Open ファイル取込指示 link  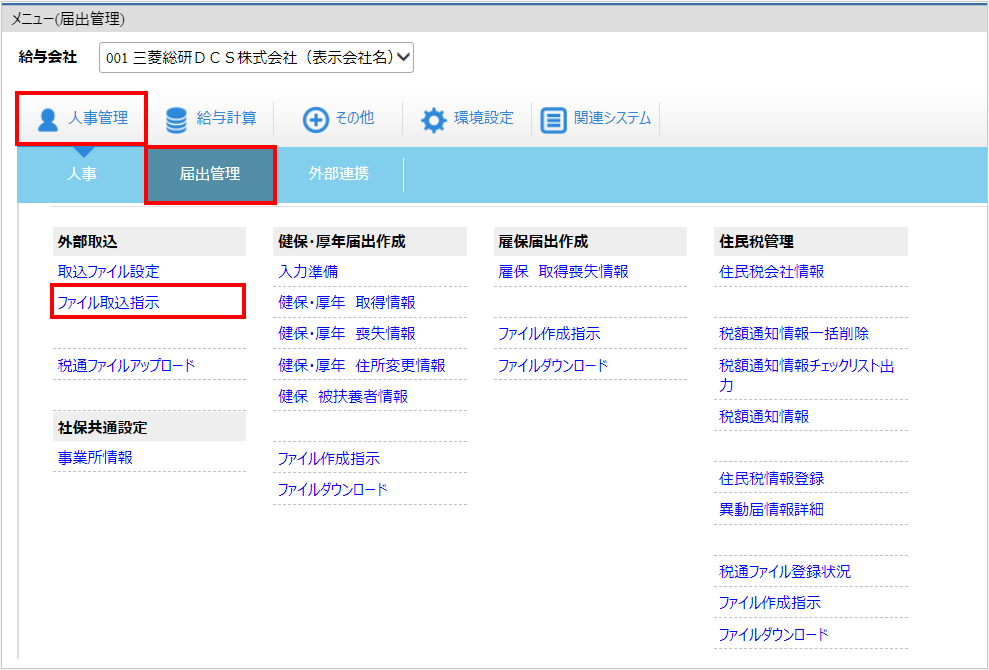coord(108,303)
